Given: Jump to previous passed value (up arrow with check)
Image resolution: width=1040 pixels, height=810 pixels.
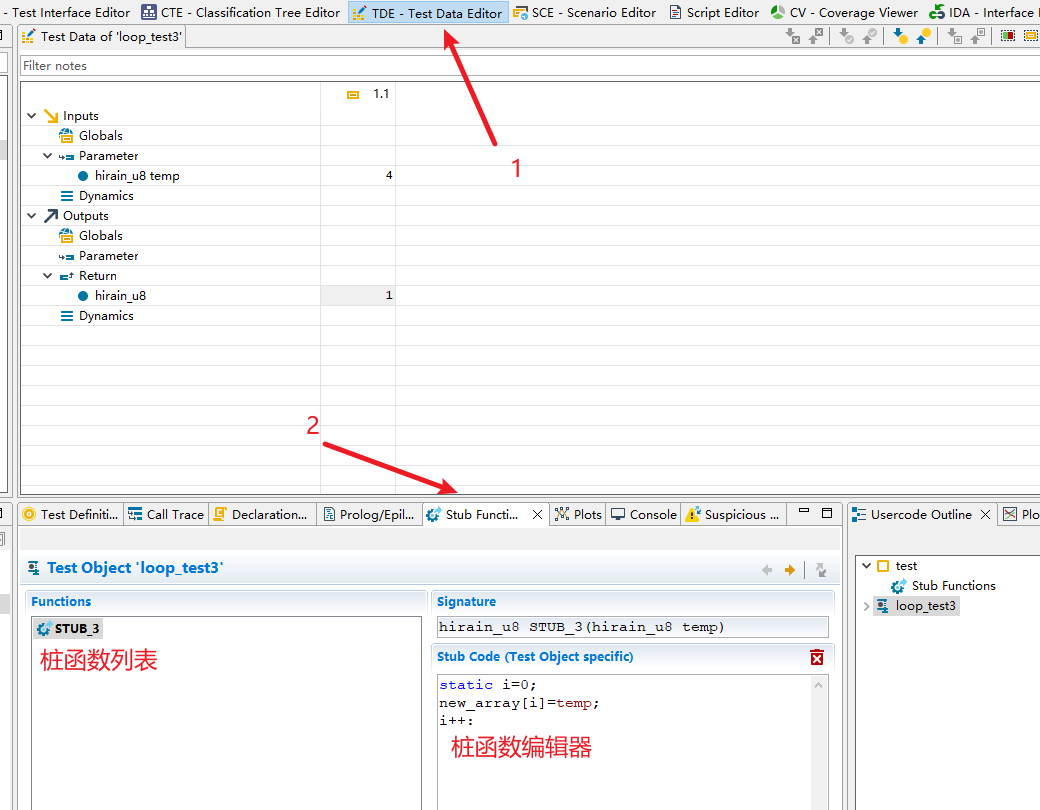Looking at the screenshot, I should [870, 36].
